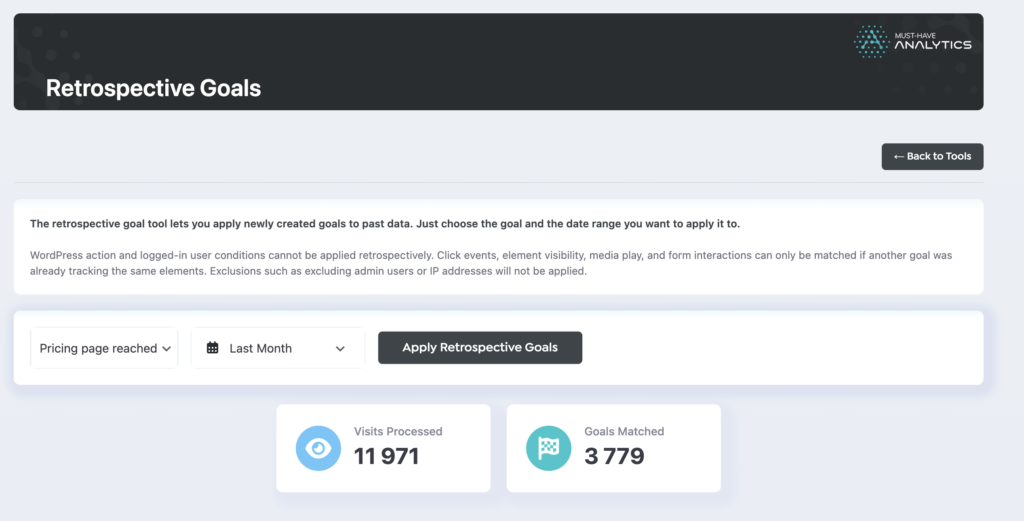Click the 3 779 goals count
The height and width of the screenshot is (521, 1024).
coord(614,457)
